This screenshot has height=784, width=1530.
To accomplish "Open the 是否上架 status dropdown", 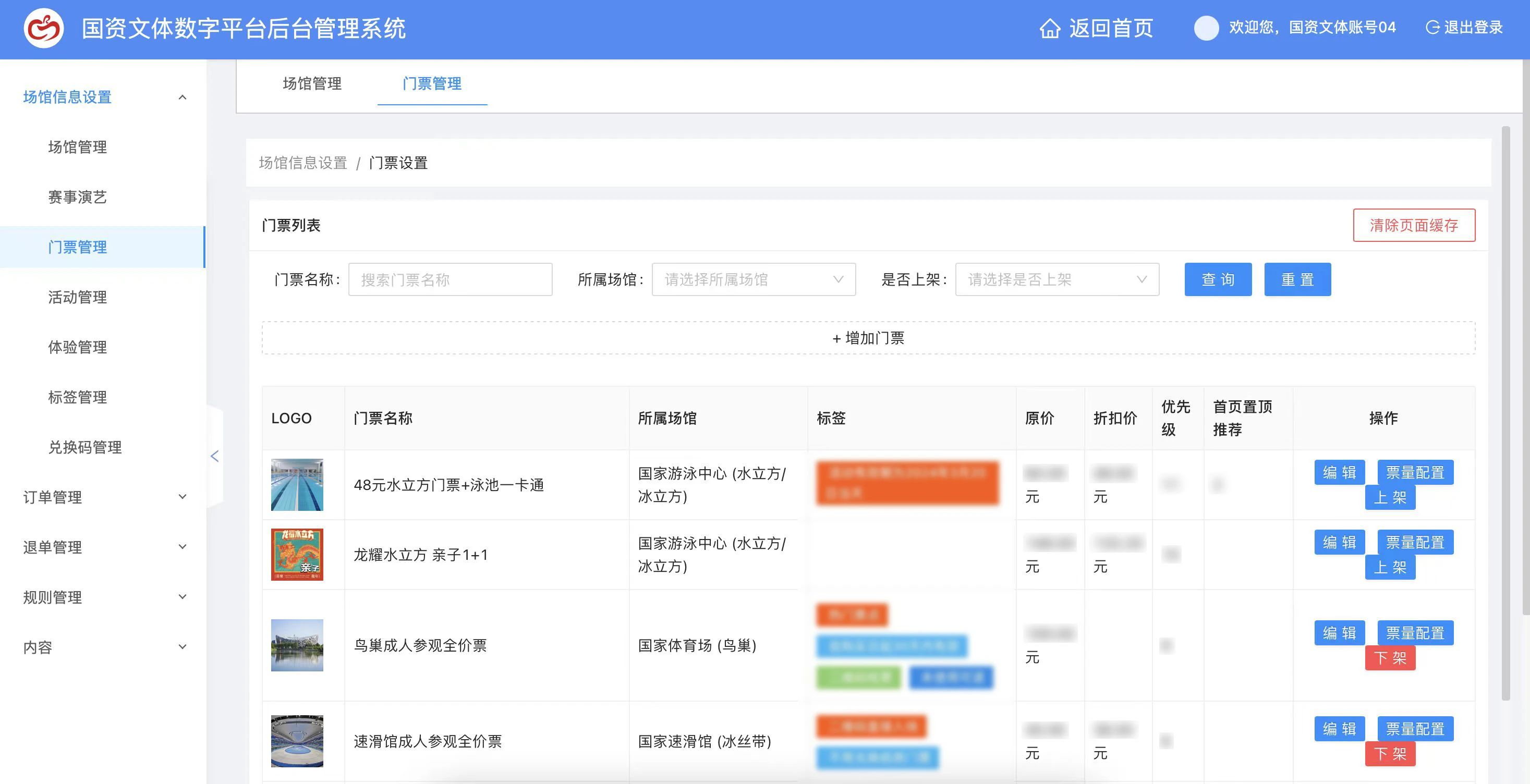I will coord(1057,279).
